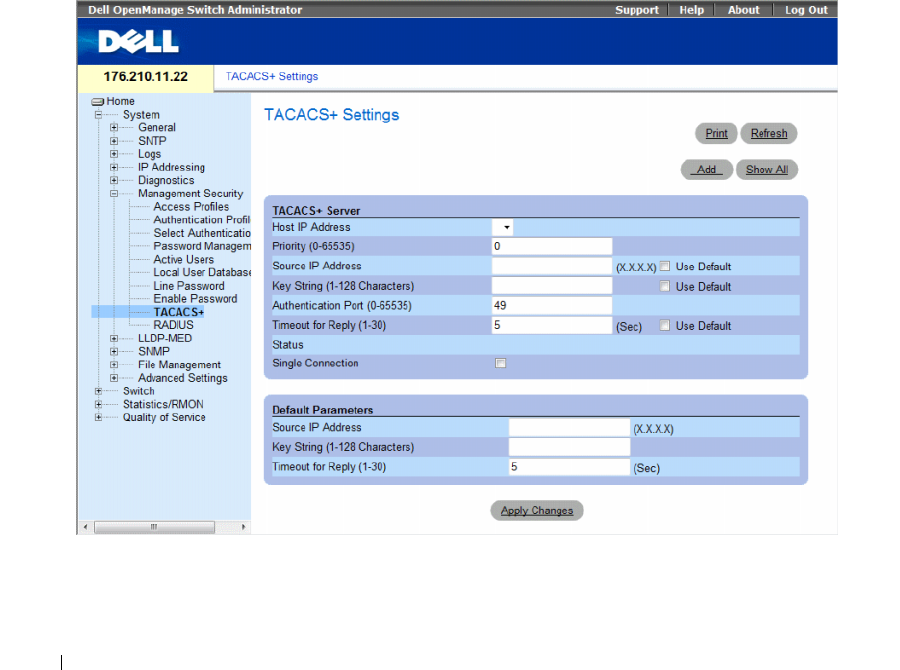This screenshot has width=900, height=670.
Task: Expand the Advanced Settings node
Action: point(114,378)
